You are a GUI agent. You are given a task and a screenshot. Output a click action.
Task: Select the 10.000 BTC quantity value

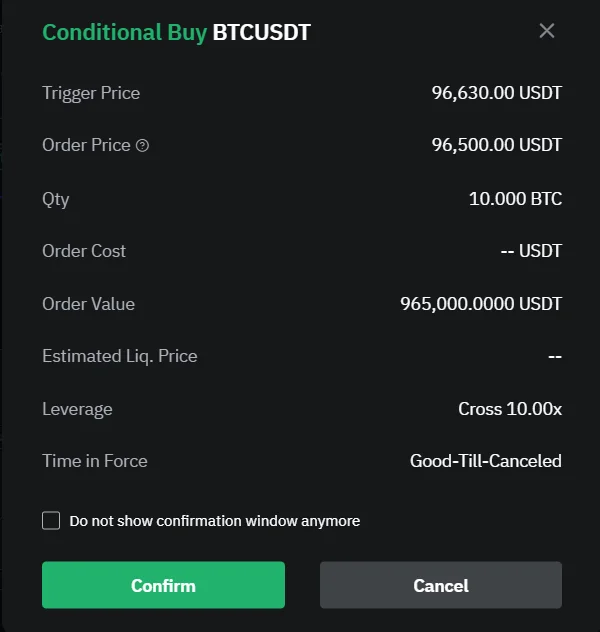[515, 198]
